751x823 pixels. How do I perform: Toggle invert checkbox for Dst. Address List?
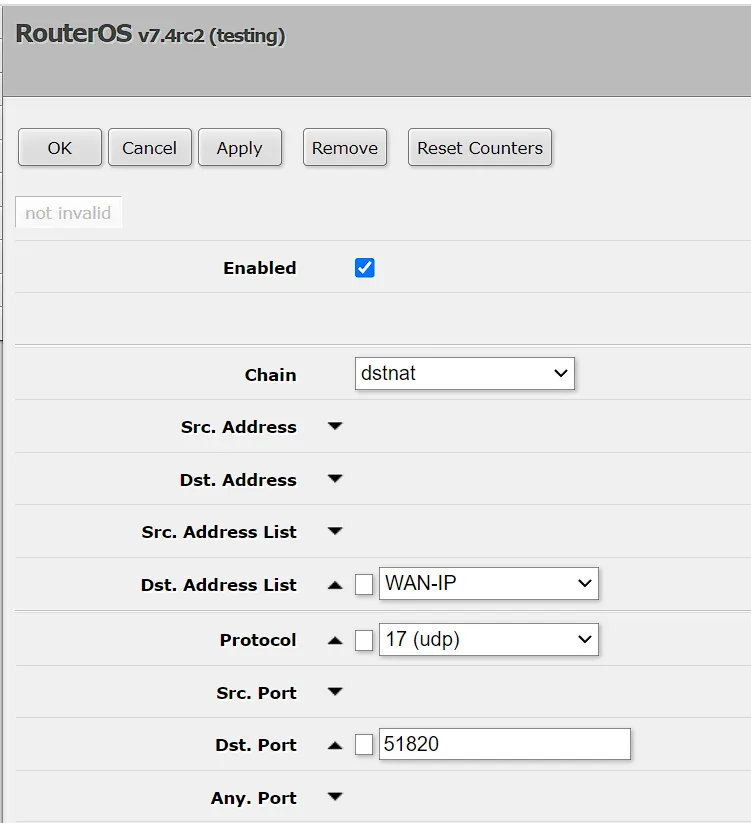[364, 585]
